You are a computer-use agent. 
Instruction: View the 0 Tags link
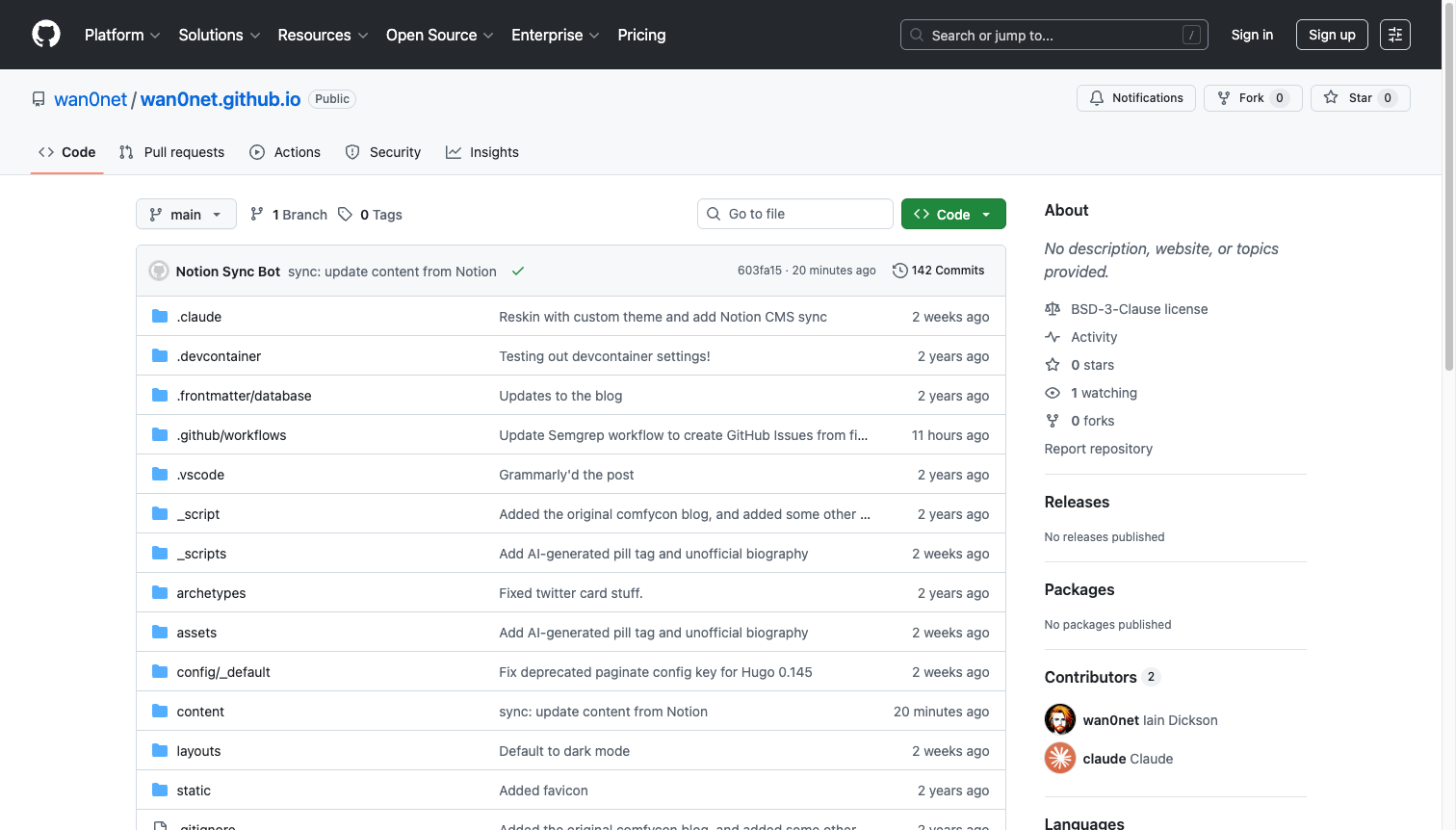click(371, 215)
